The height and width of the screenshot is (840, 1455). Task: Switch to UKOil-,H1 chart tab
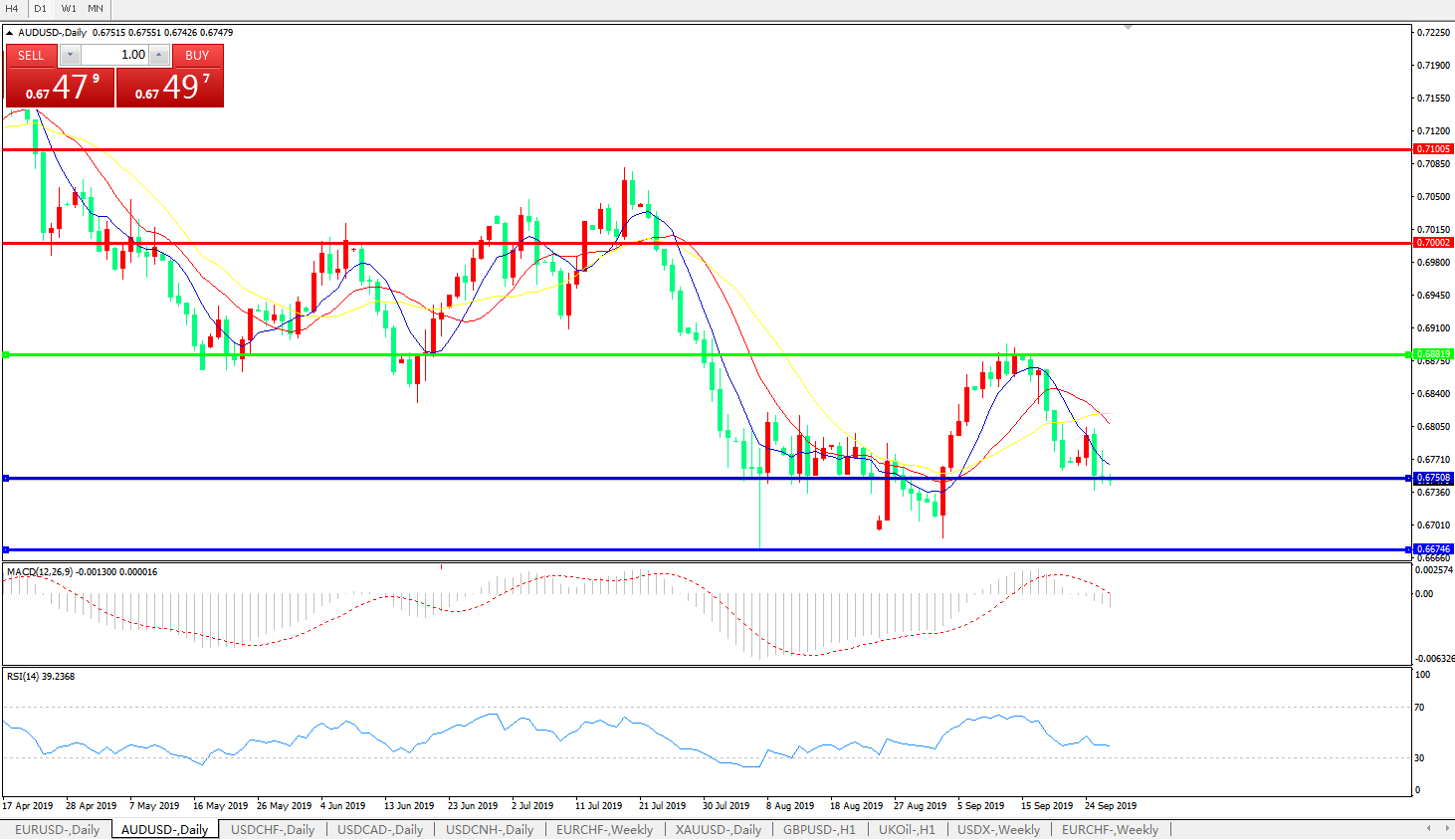click(x=906, y=829)
